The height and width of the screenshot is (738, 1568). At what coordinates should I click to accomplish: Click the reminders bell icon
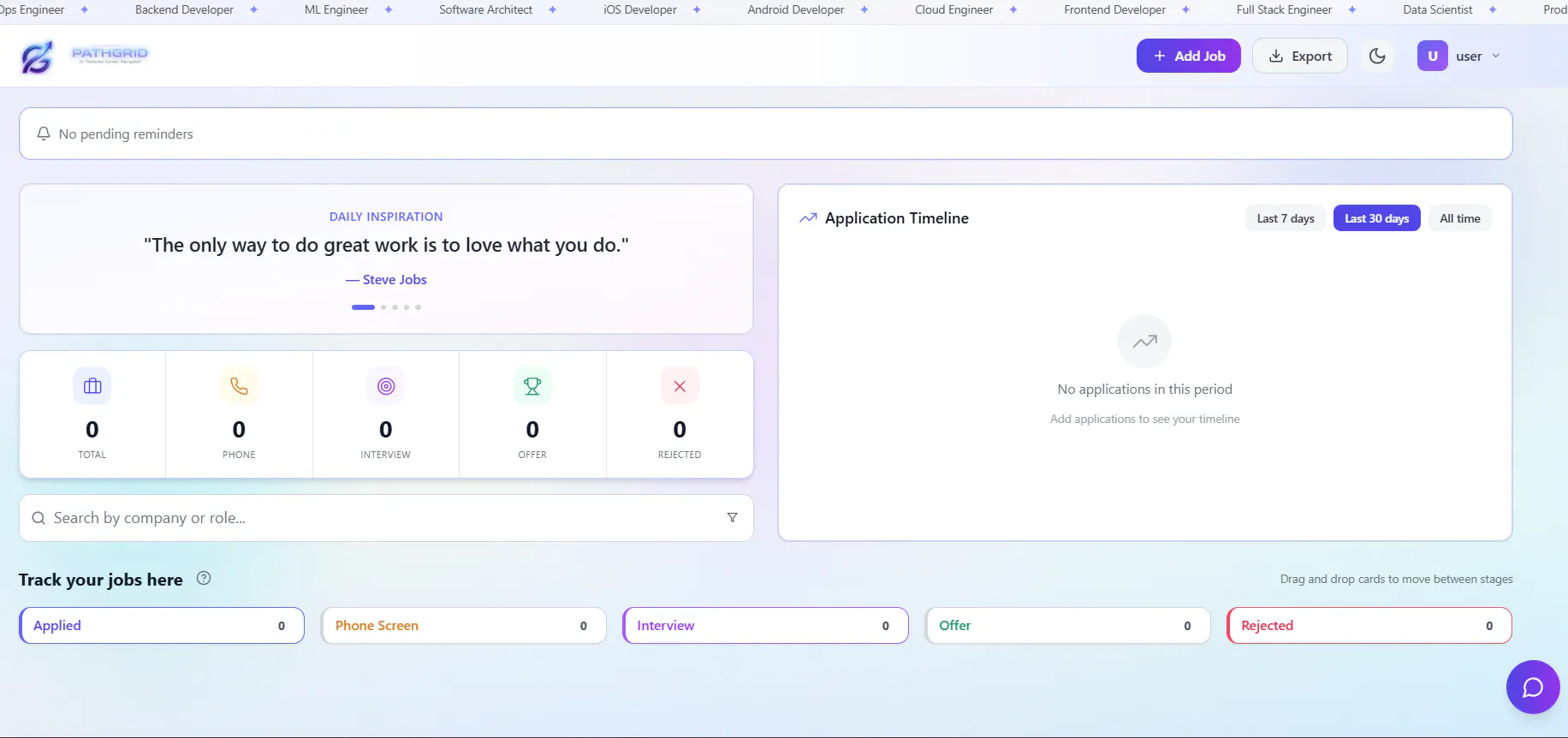[x=44, y=134]
